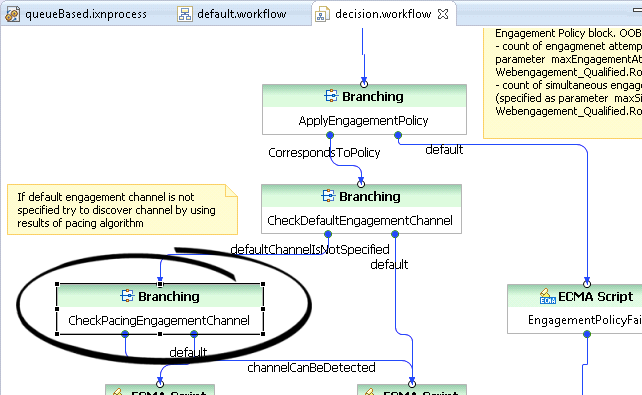Select the Engagement Policy block note at top right
Screen dimensions: 642x395
563,83
